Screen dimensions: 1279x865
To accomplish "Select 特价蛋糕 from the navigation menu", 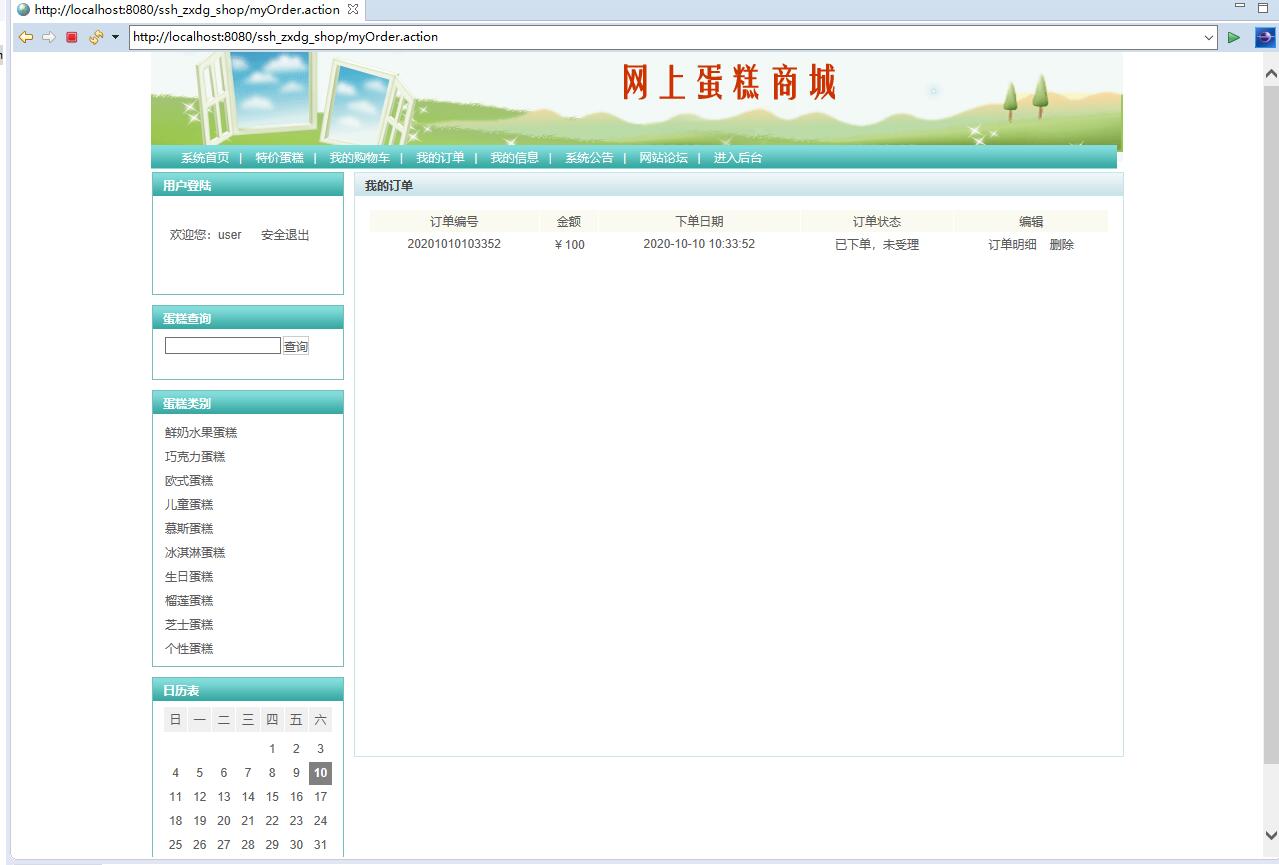I will [x=279, y=158].
